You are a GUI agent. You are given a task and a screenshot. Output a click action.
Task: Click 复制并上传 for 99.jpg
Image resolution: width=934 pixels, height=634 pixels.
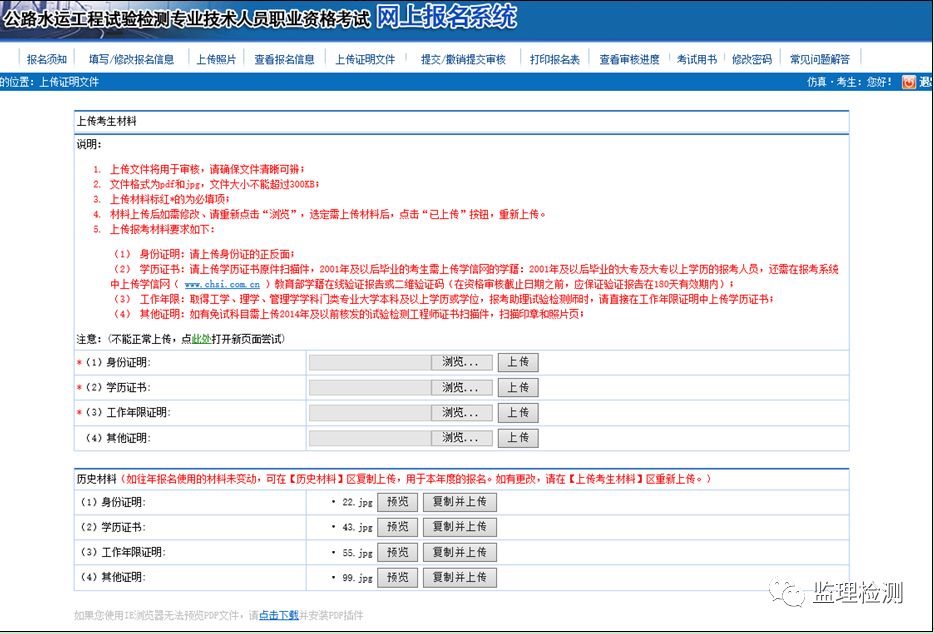(x=459, y=577)
